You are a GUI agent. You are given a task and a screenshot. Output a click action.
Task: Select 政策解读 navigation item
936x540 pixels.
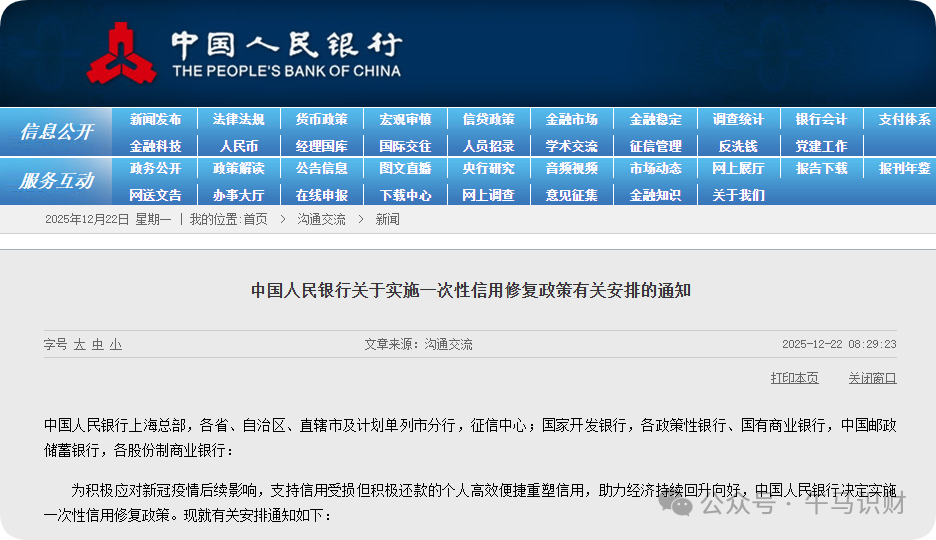(x=238, y=168)
